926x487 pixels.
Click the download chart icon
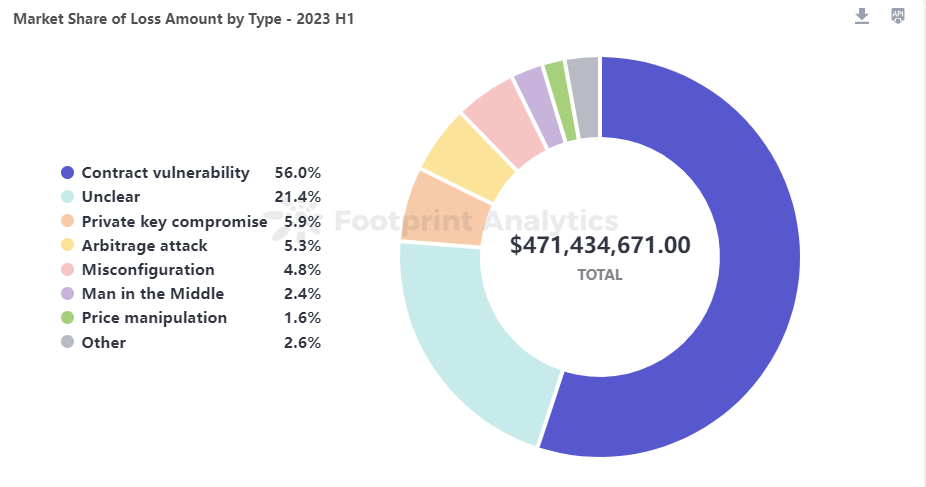click(862, 16)
